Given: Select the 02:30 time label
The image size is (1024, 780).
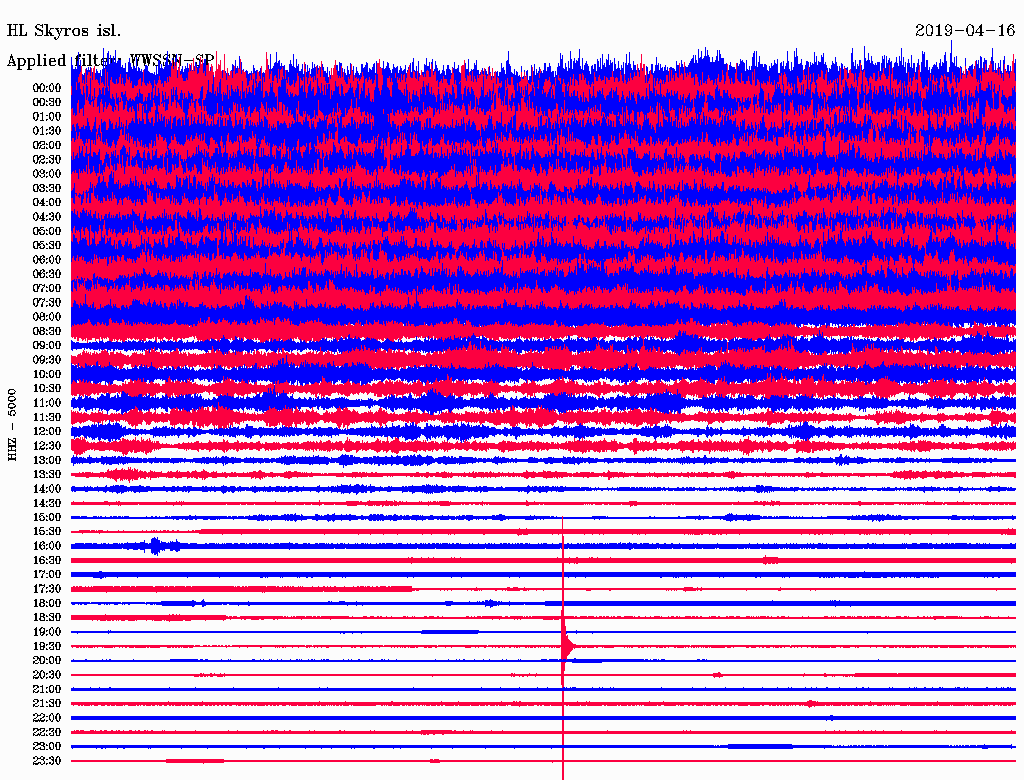Looking at the screenshot, I should (47, 160).
